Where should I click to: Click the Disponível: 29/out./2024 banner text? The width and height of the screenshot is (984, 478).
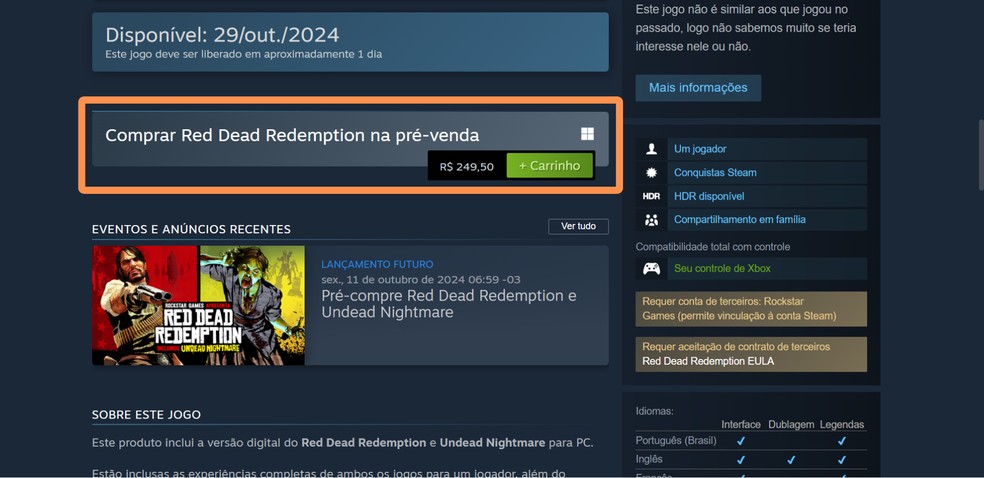point(222,34)
